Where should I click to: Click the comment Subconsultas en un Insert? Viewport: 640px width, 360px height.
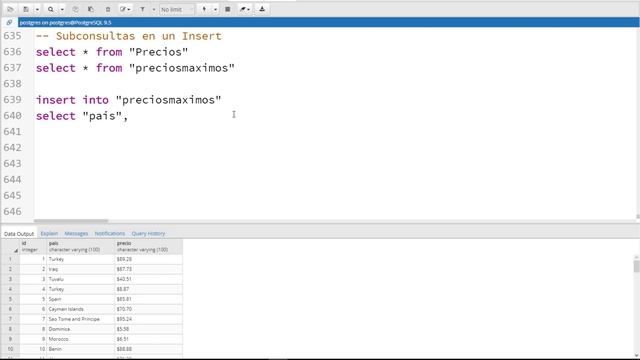(x=129, y=36)
